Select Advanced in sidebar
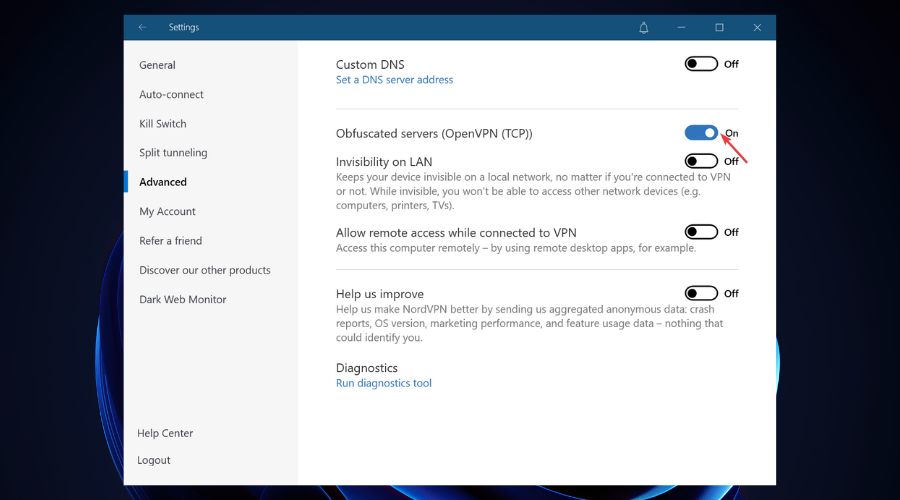This screenshot has width=900, height=500. tap(163, 182)
